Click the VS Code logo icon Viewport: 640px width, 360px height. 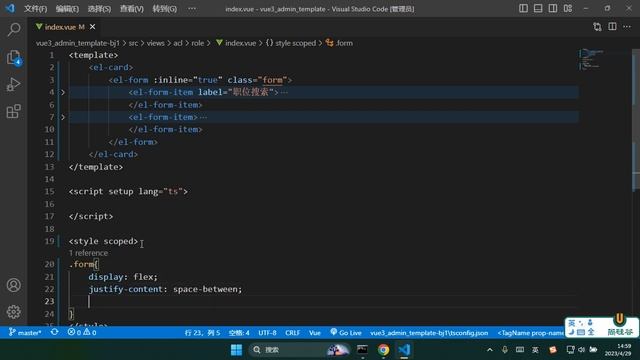tap(10, 8)
